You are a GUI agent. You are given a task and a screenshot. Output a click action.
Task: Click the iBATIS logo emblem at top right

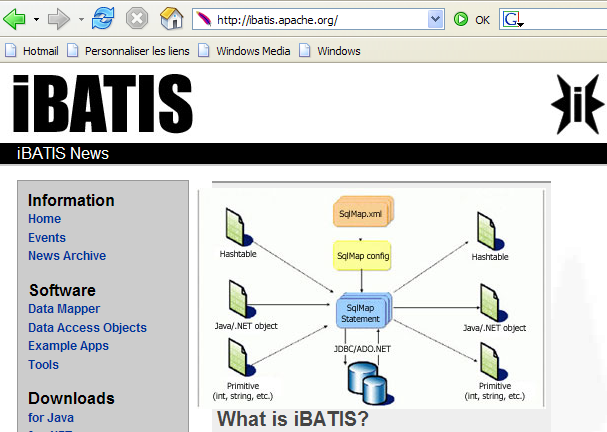click(577, 102)
